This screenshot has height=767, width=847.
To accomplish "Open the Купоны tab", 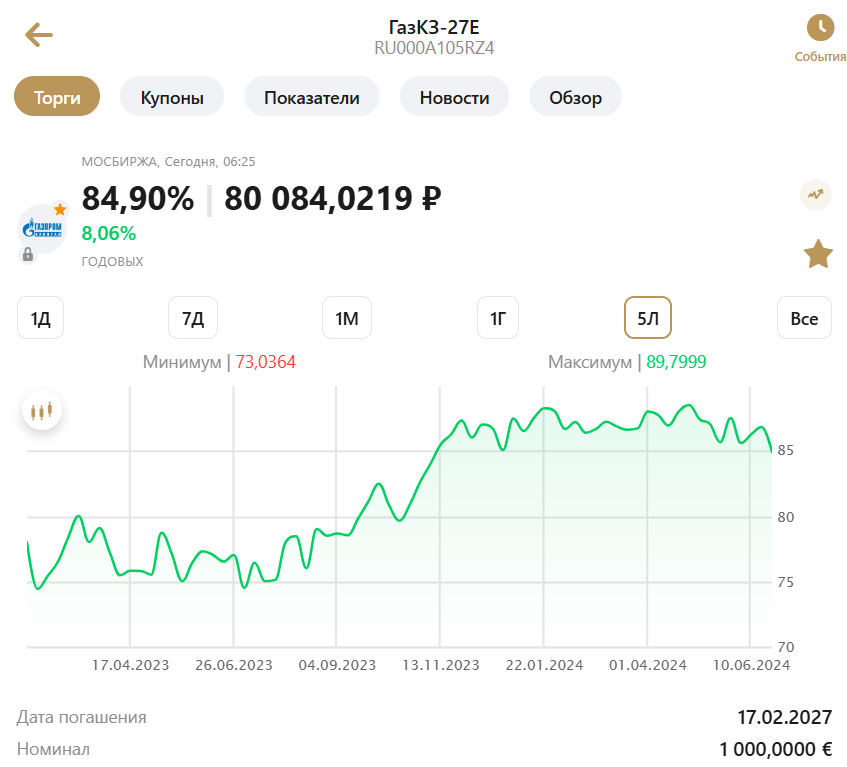I will pos(172,96).
